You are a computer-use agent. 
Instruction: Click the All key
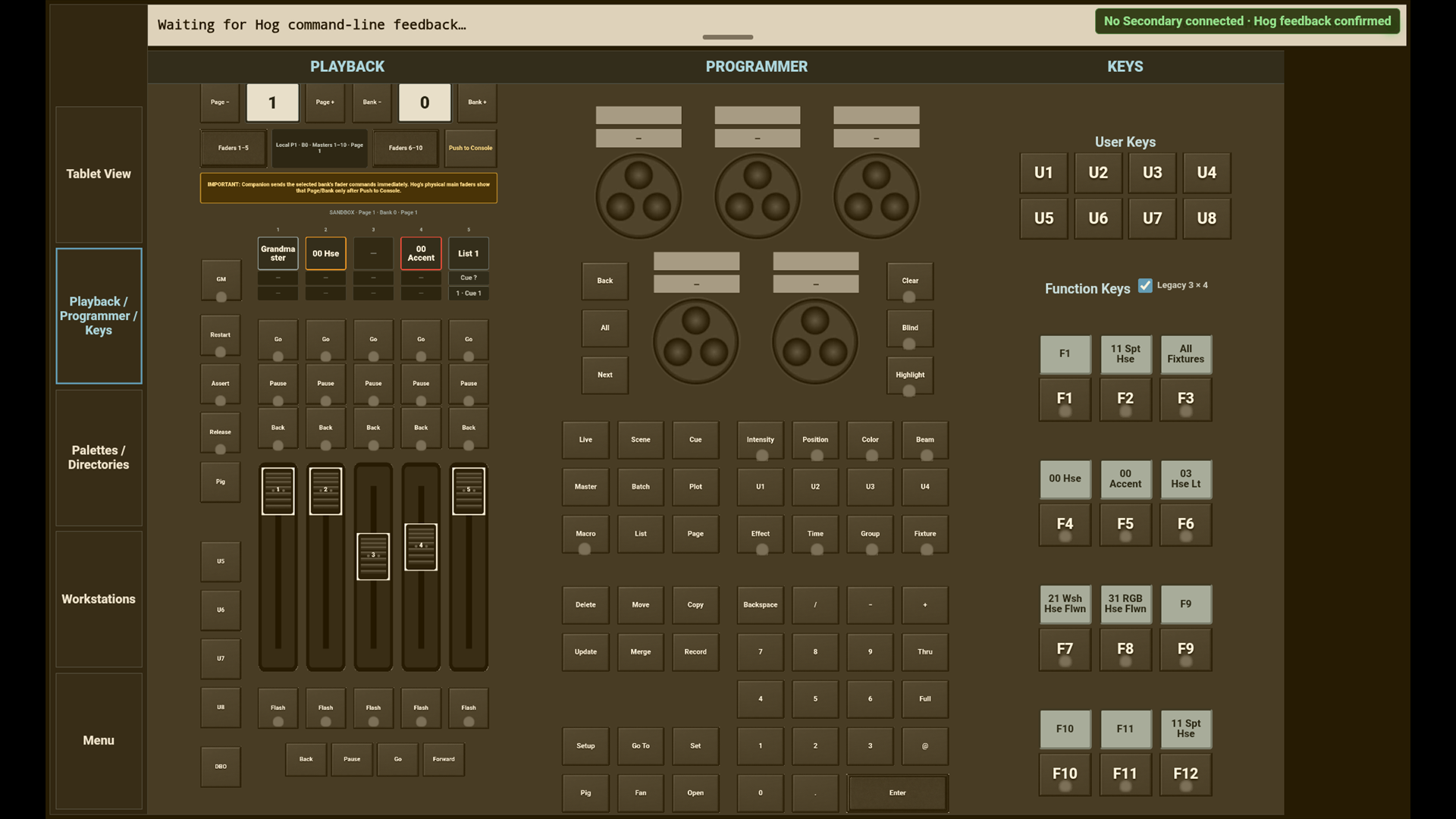(x=605, y=328)
